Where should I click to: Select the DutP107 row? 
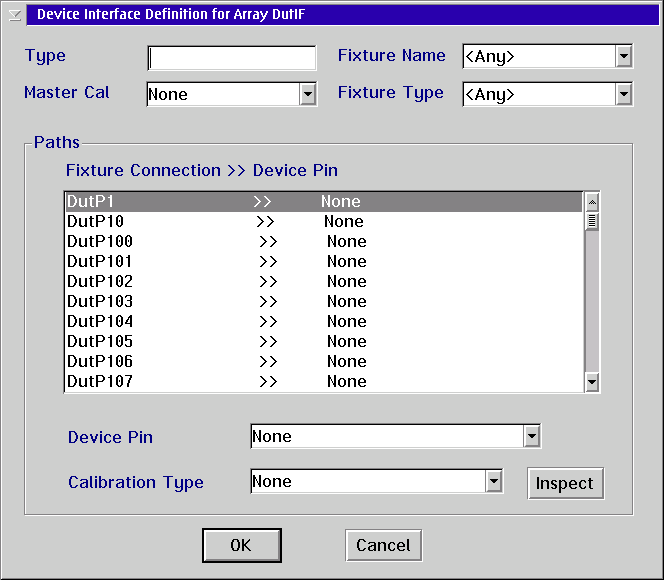pos(324,381)
